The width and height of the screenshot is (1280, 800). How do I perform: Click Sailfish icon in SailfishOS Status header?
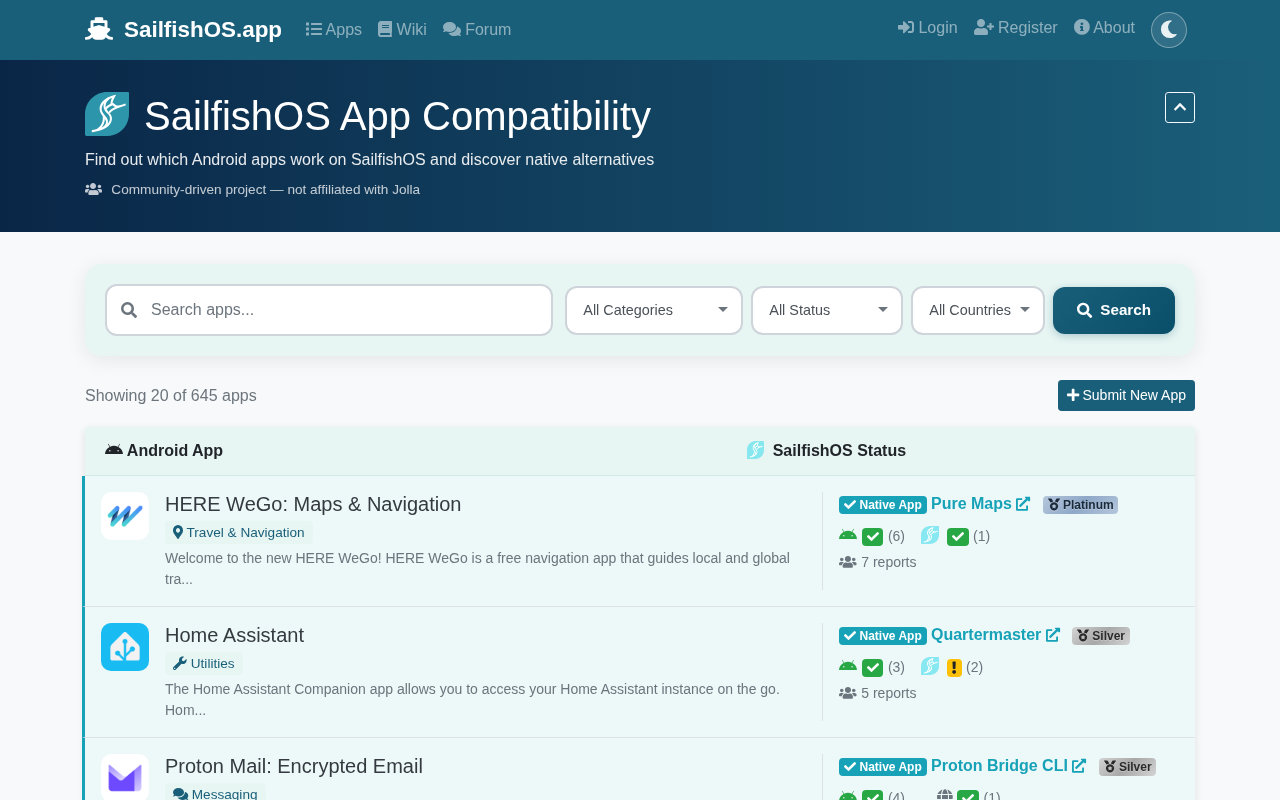tap(756, 450)
